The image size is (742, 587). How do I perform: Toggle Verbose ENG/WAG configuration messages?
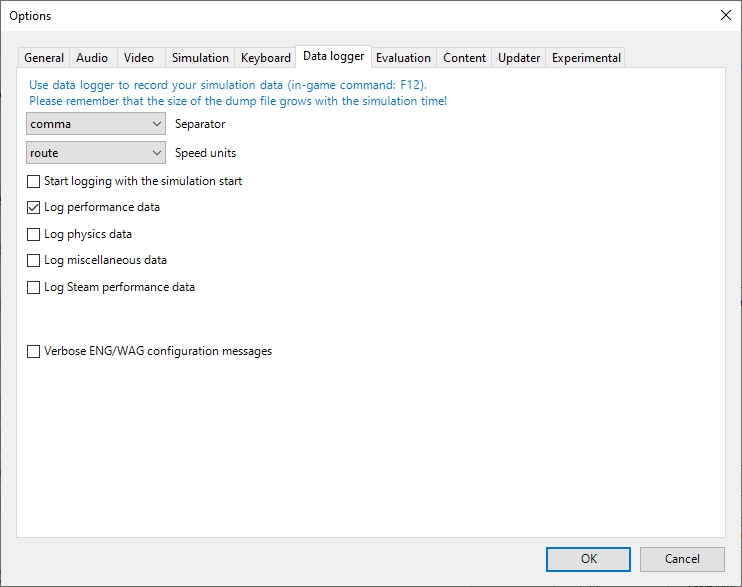34,351
